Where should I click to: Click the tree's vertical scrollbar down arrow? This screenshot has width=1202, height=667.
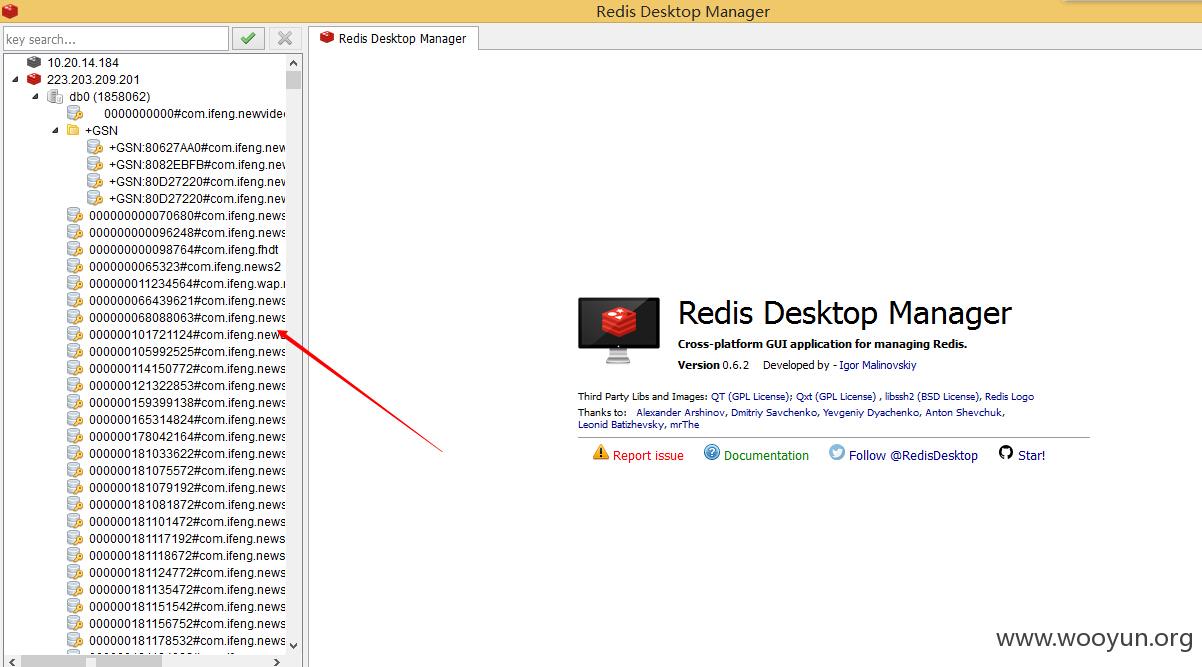[x=293, y=644]
